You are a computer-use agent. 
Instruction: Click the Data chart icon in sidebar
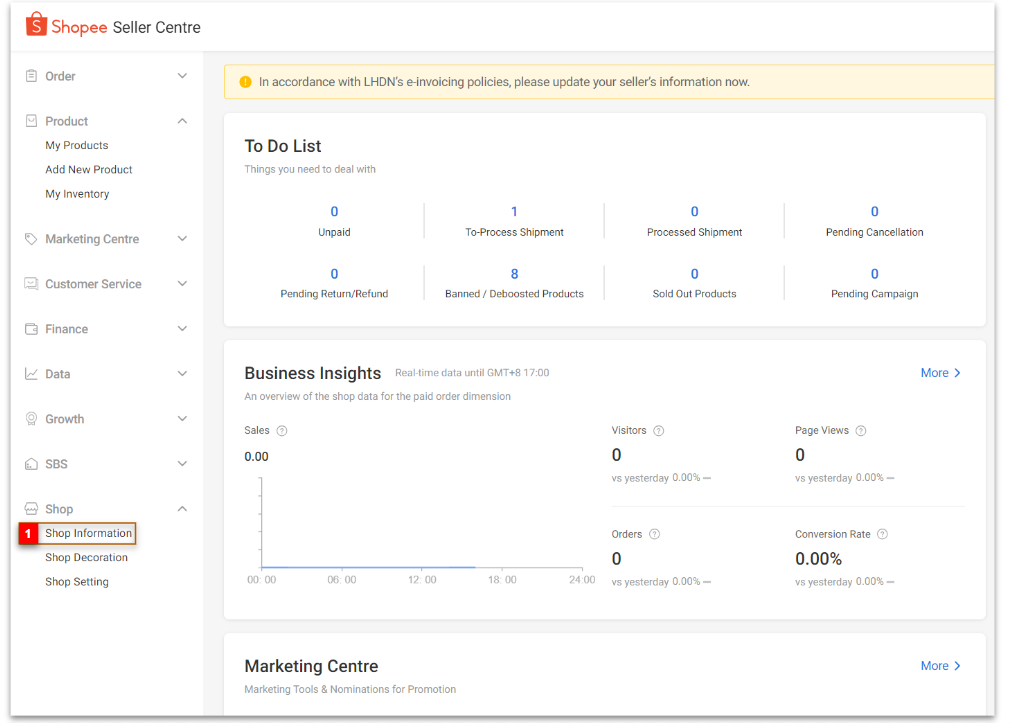(x=31, y=374)
